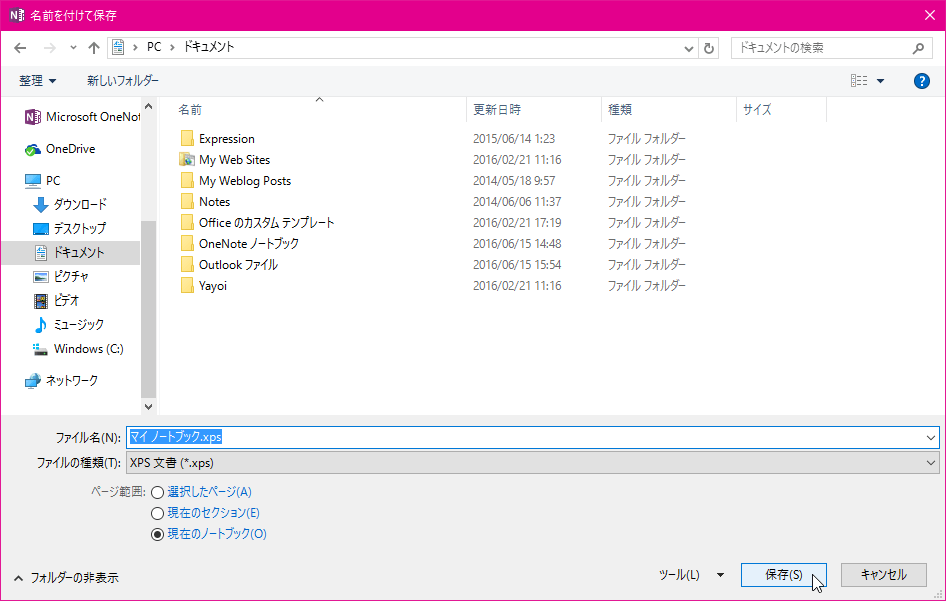This screenshot has width=946, height=601.
Task: Go back with the left arrow
Action: pos(20,48)
